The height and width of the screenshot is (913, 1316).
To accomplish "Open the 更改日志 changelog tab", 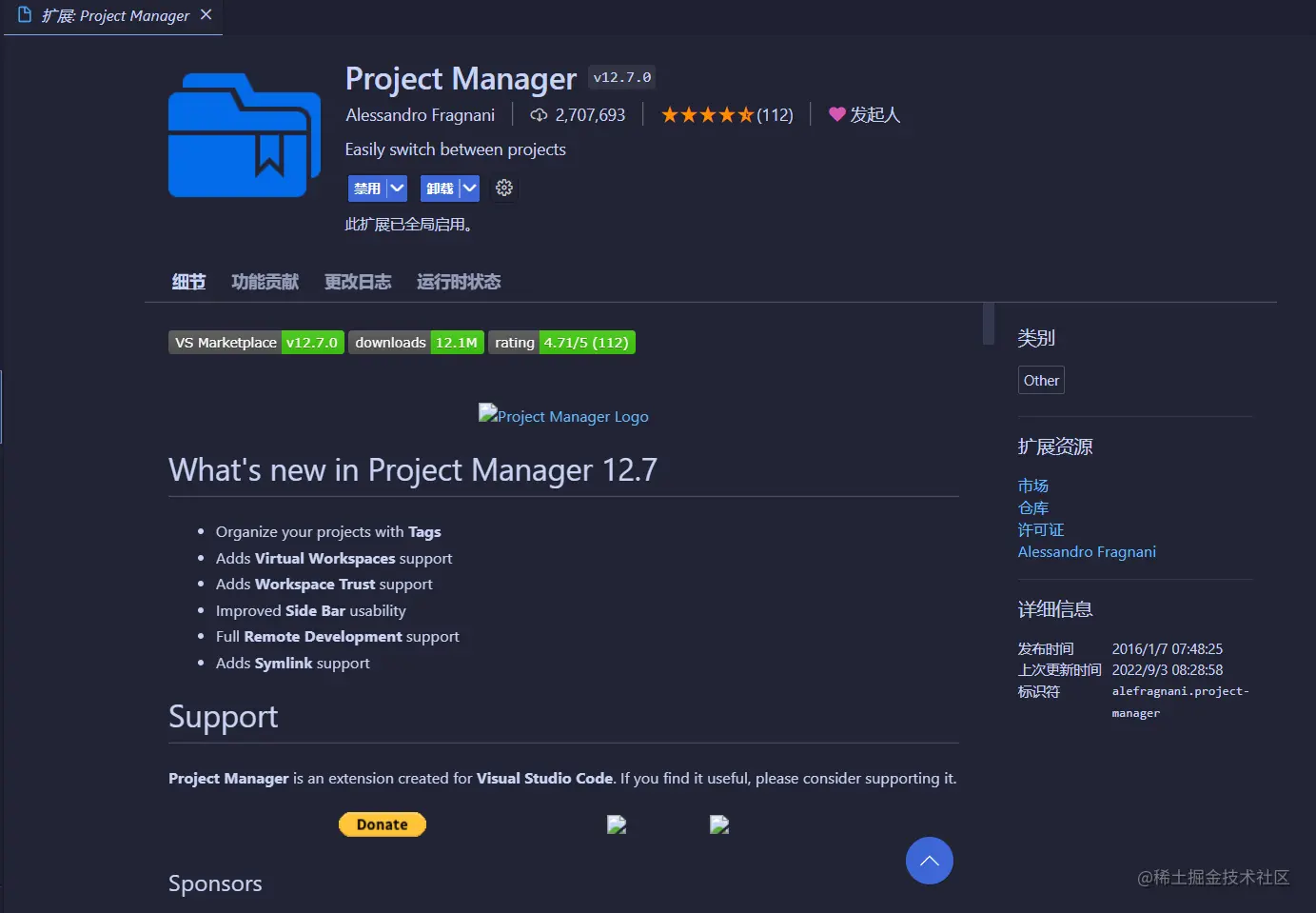I will coord(358,282).
